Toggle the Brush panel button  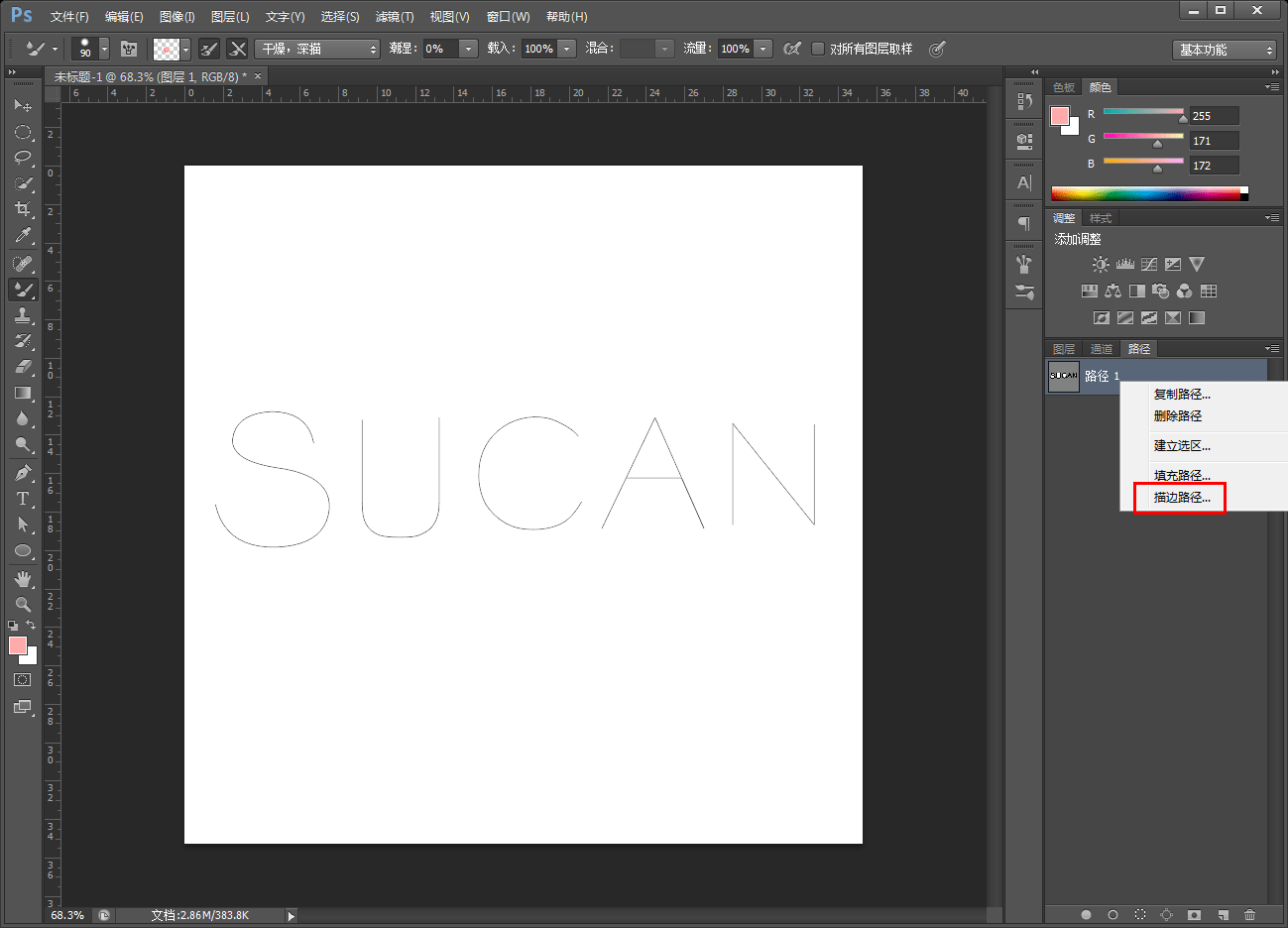coord(129,49)
